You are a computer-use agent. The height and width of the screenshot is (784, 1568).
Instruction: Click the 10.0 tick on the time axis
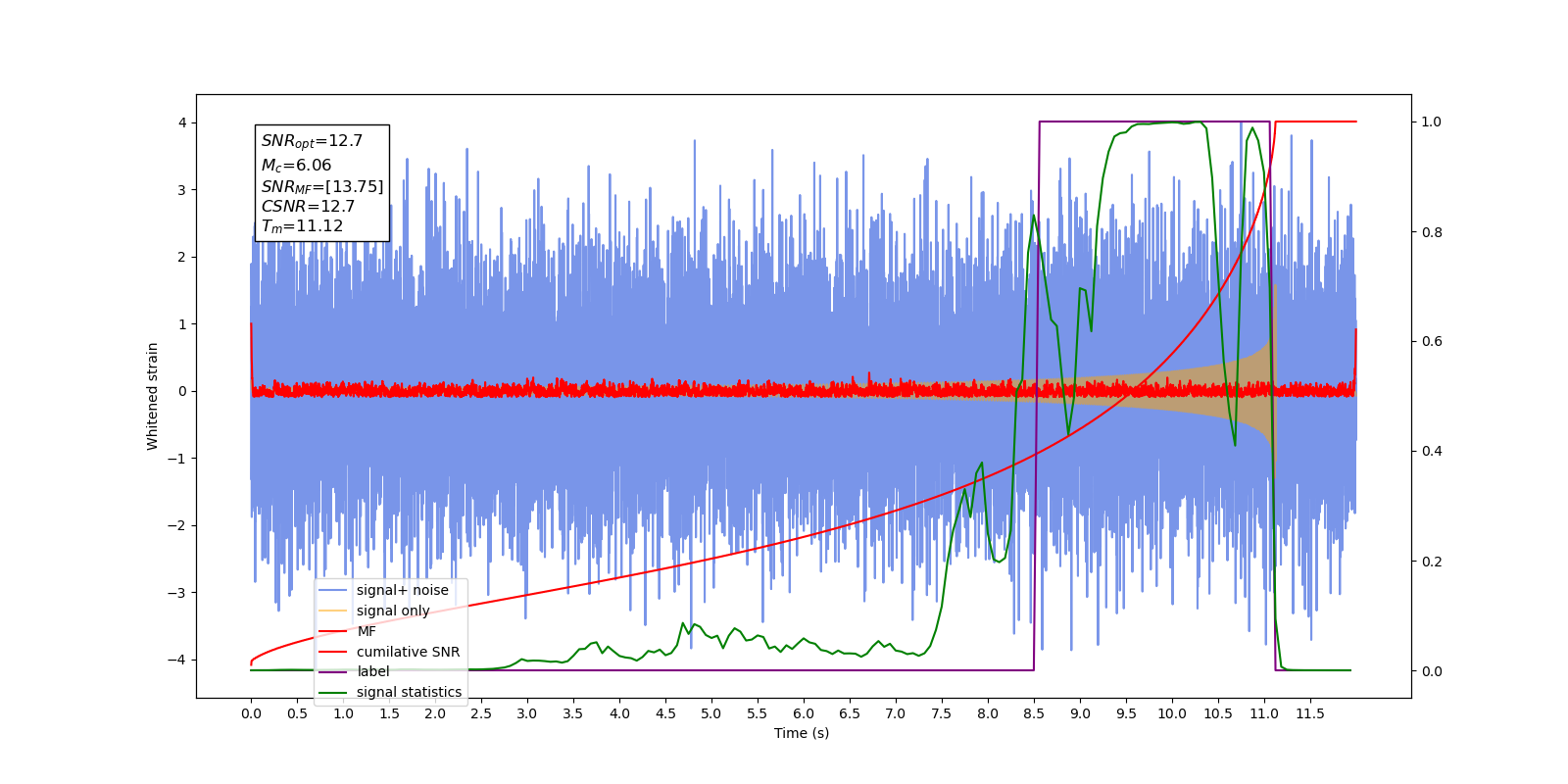click(1172, 713)
